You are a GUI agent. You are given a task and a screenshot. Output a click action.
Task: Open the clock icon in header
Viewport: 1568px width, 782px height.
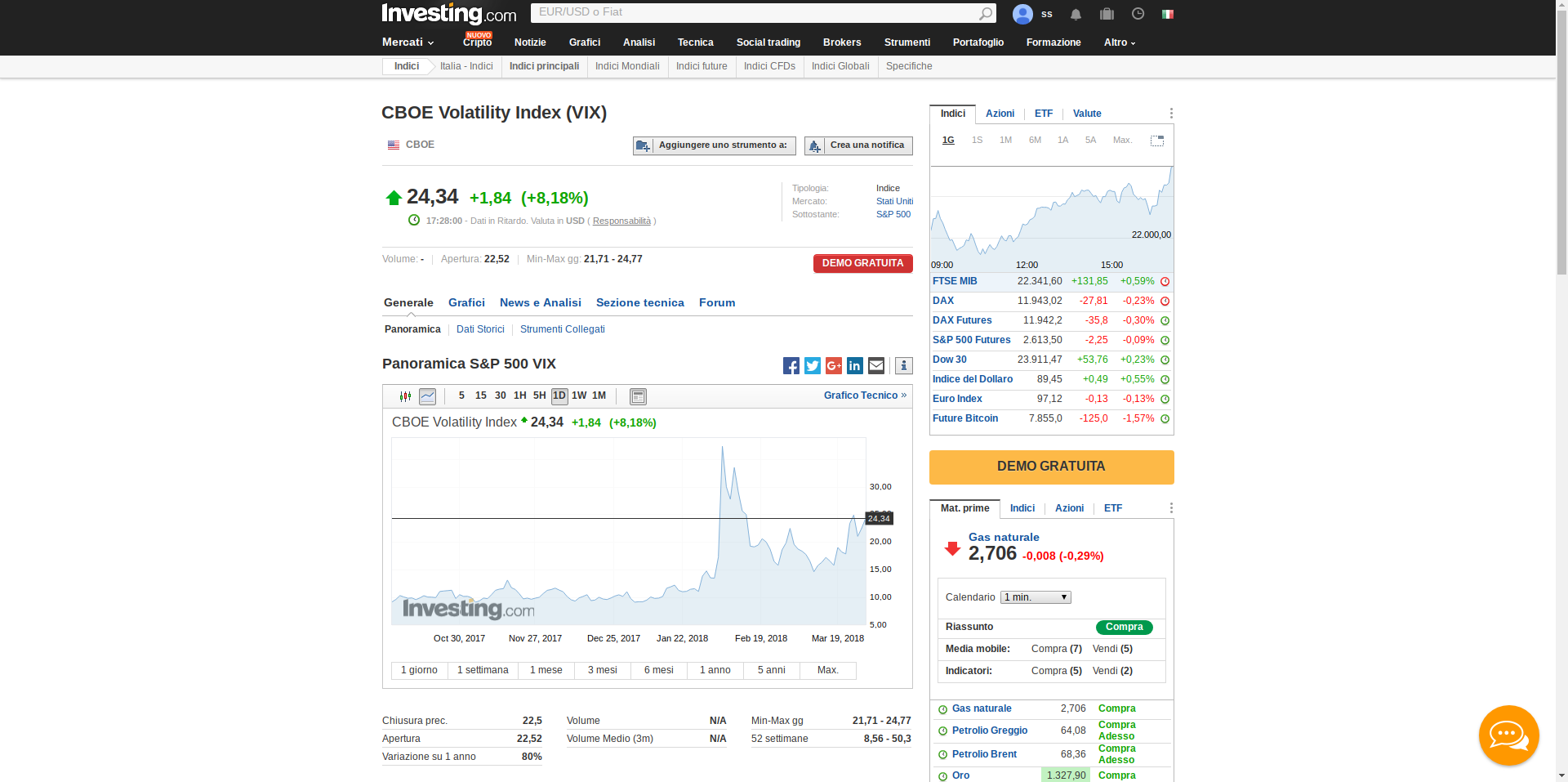pos(1138,14)
